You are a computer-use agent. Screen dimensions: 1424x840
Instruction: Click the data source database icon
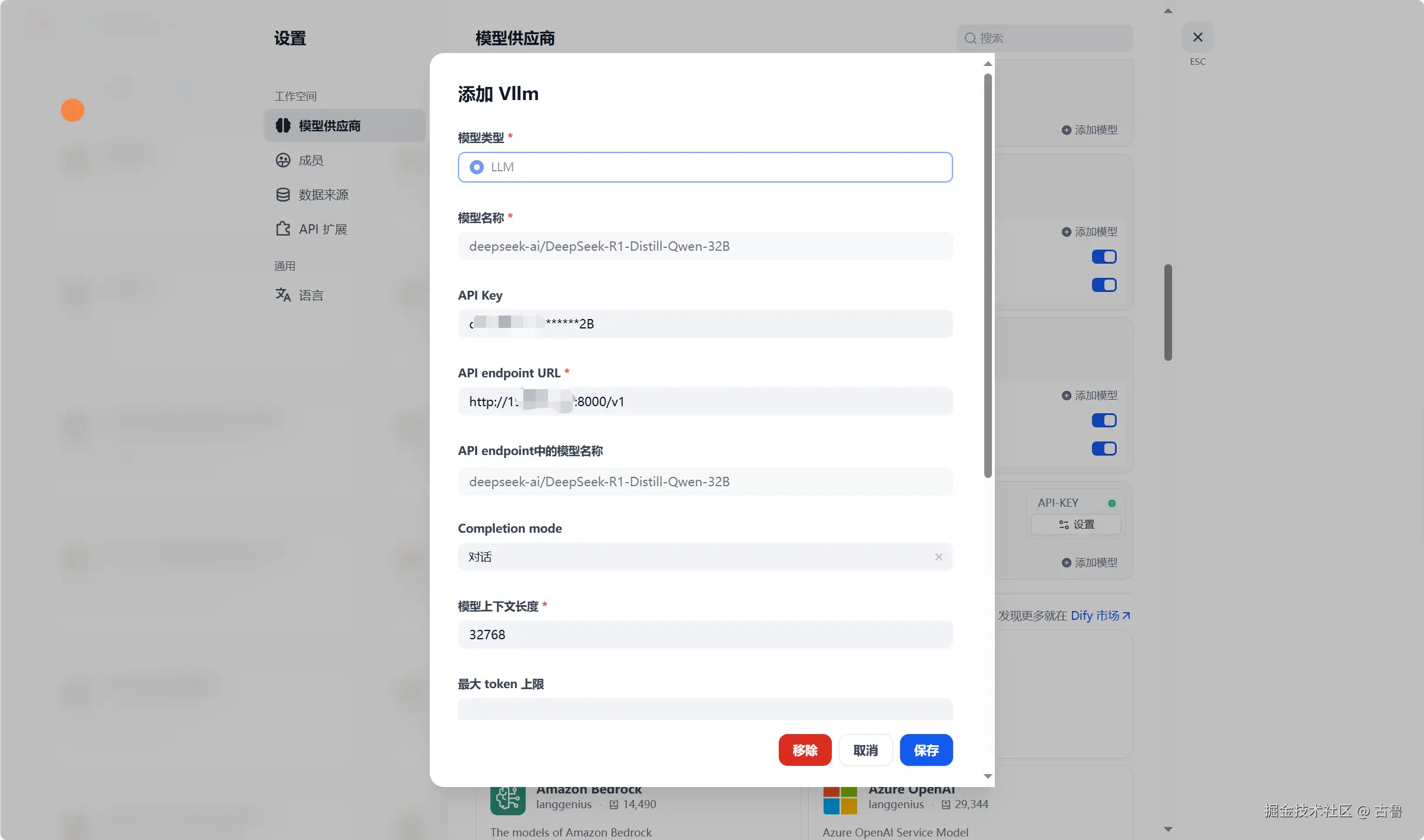(283, 195)
